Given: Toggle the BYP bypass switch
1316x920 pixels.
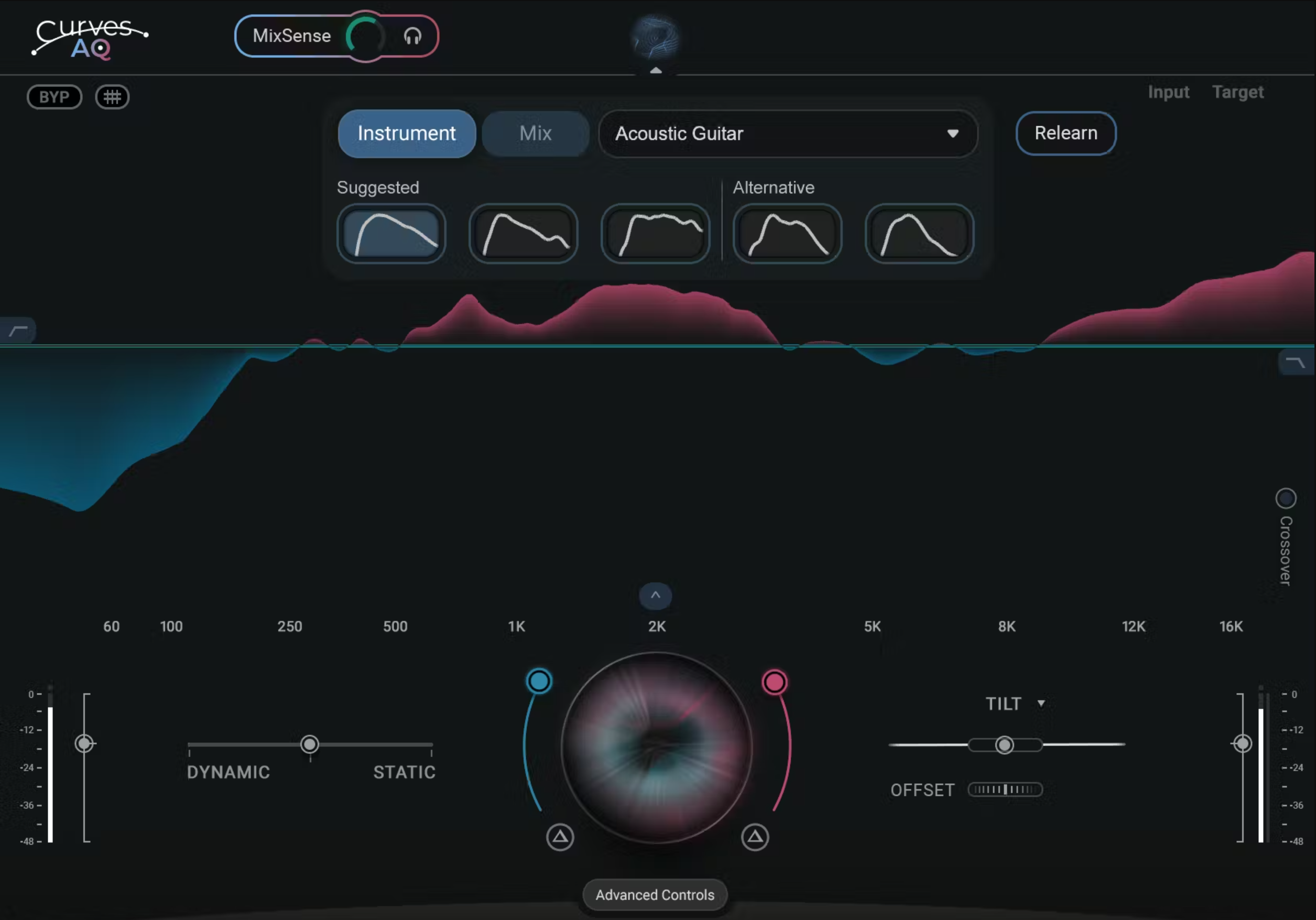Looking at the screenshot, I should click(x=54, y=97).
